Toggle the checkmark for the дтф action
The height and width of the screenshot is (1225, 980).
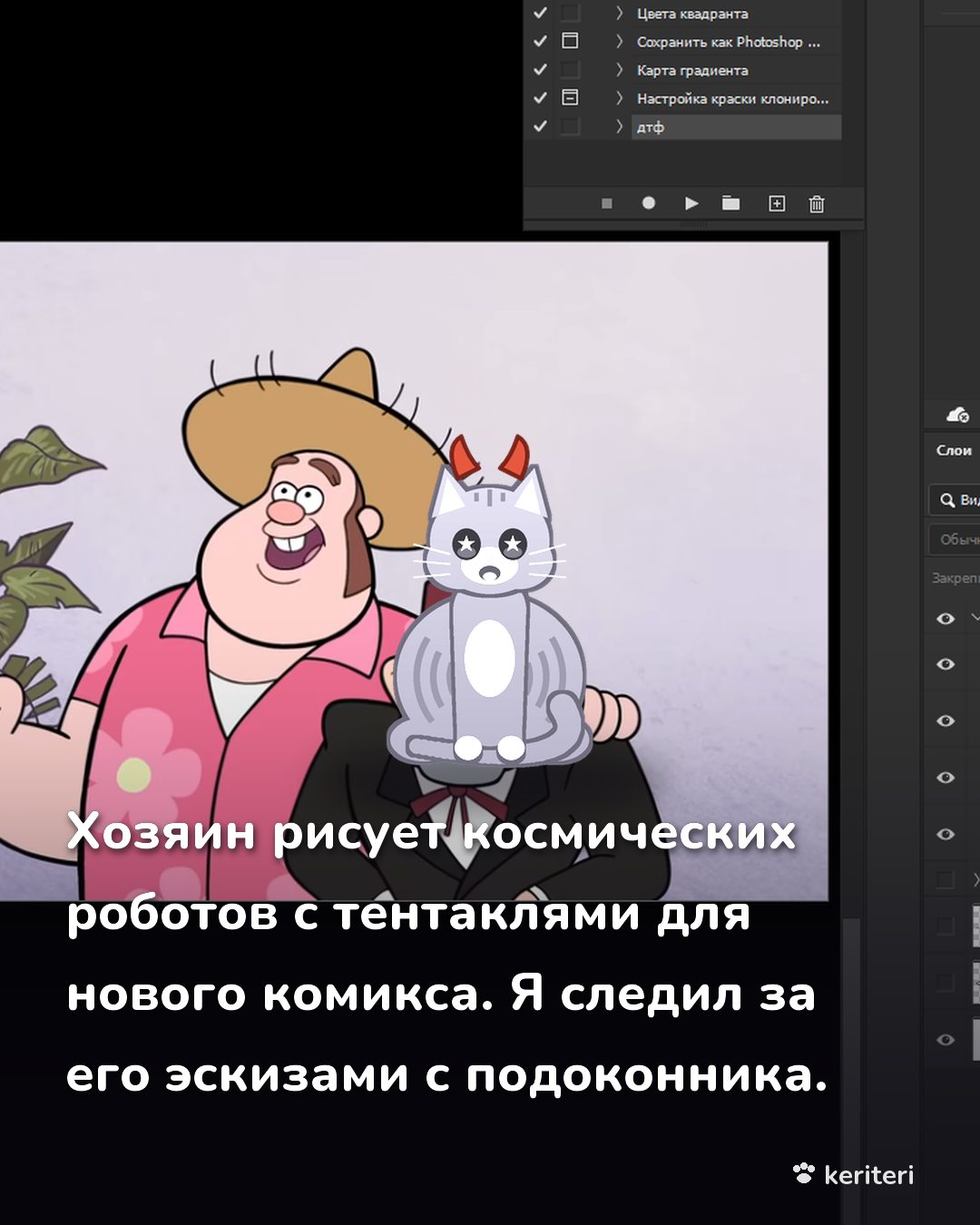pos(540,126)
